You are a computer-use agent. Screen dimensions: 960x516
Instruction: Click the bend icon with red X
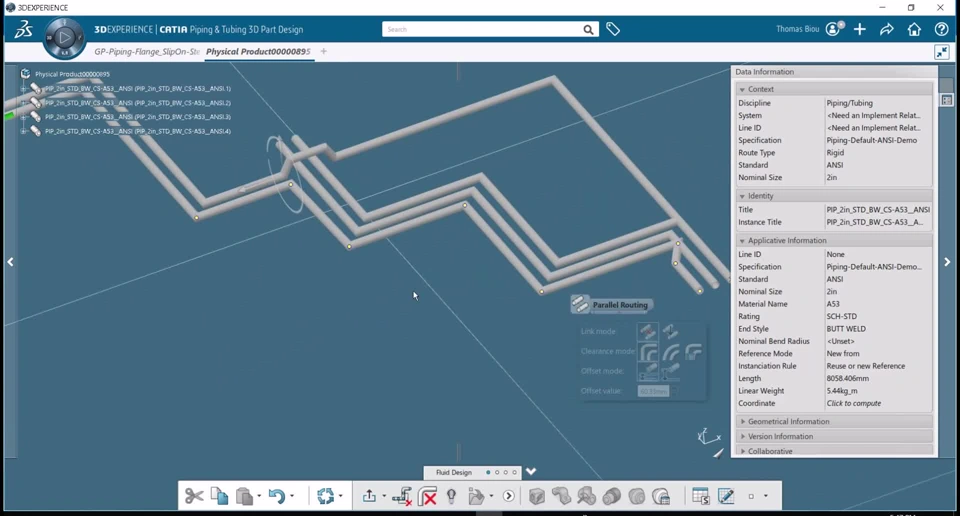click(x=427, y=496)
